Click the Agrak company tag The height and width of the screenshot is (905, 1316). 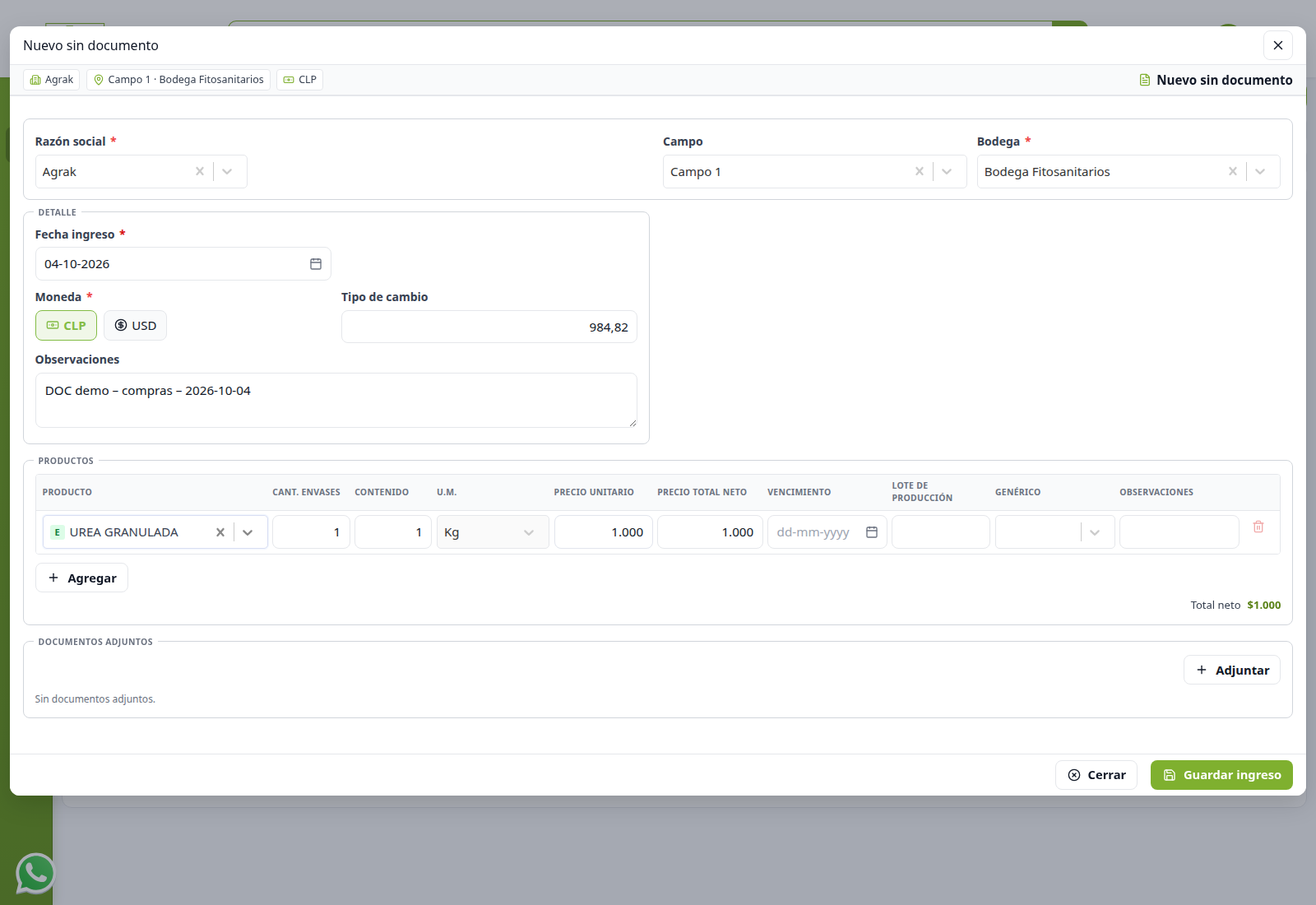click(52, 80)
